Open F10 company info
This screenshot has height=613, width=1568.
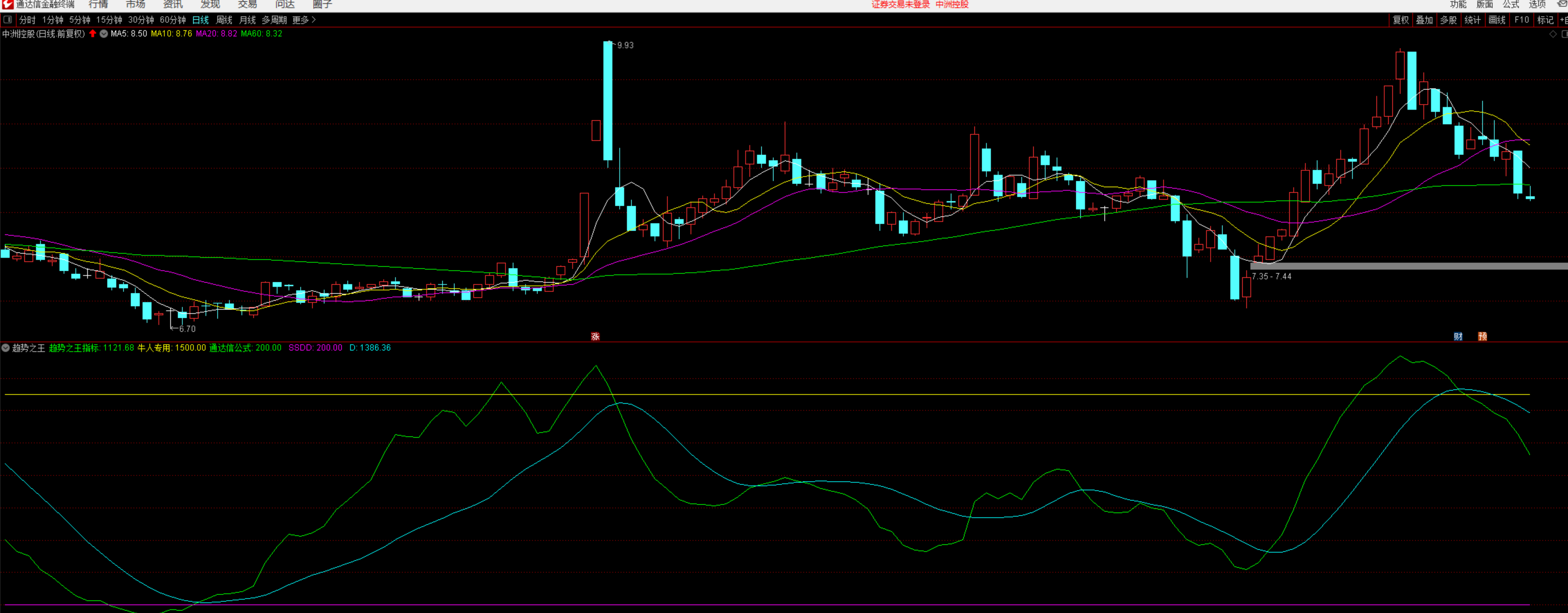point(1521,20)
